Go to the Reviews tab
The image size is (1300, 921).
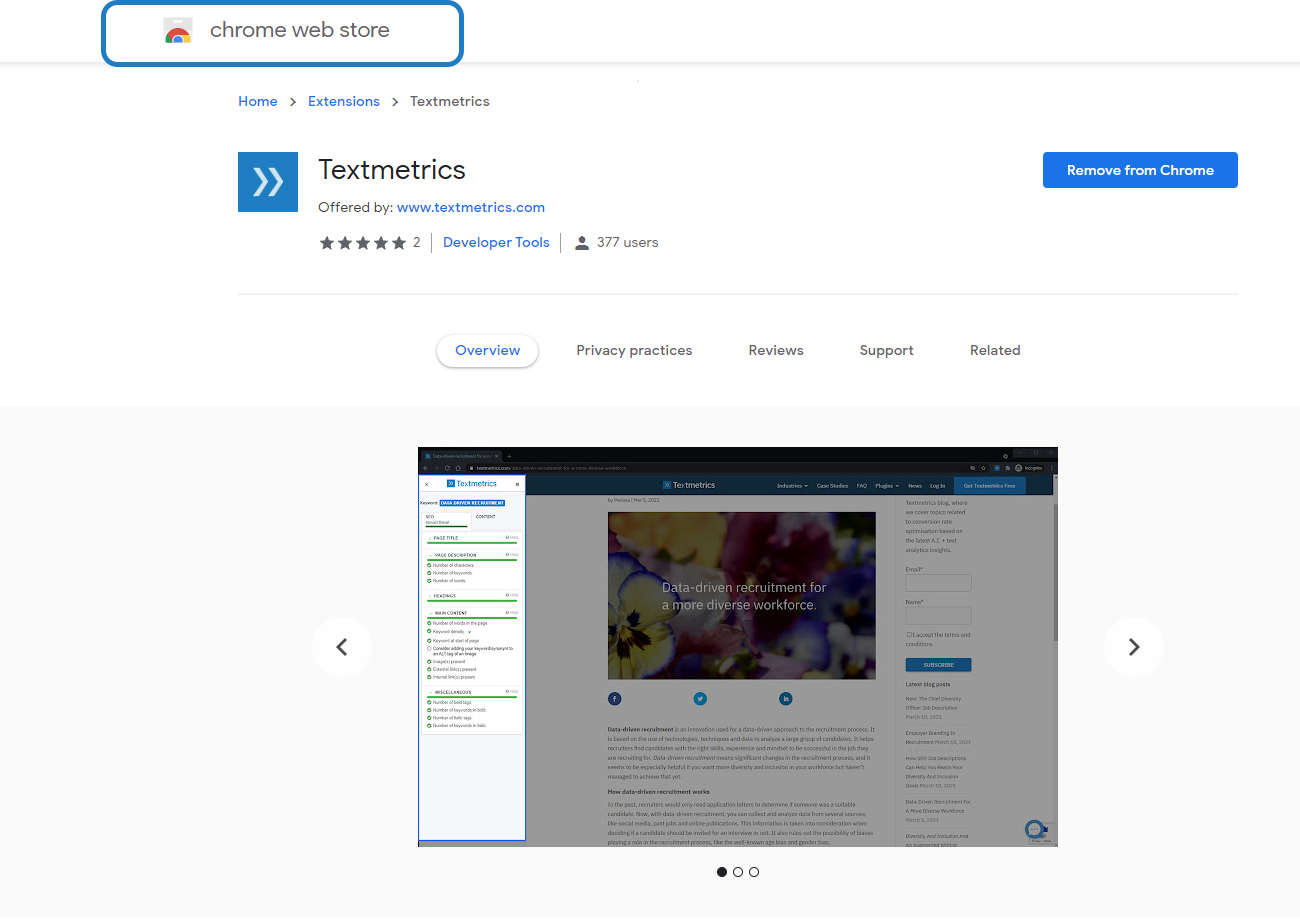point(776,351)
